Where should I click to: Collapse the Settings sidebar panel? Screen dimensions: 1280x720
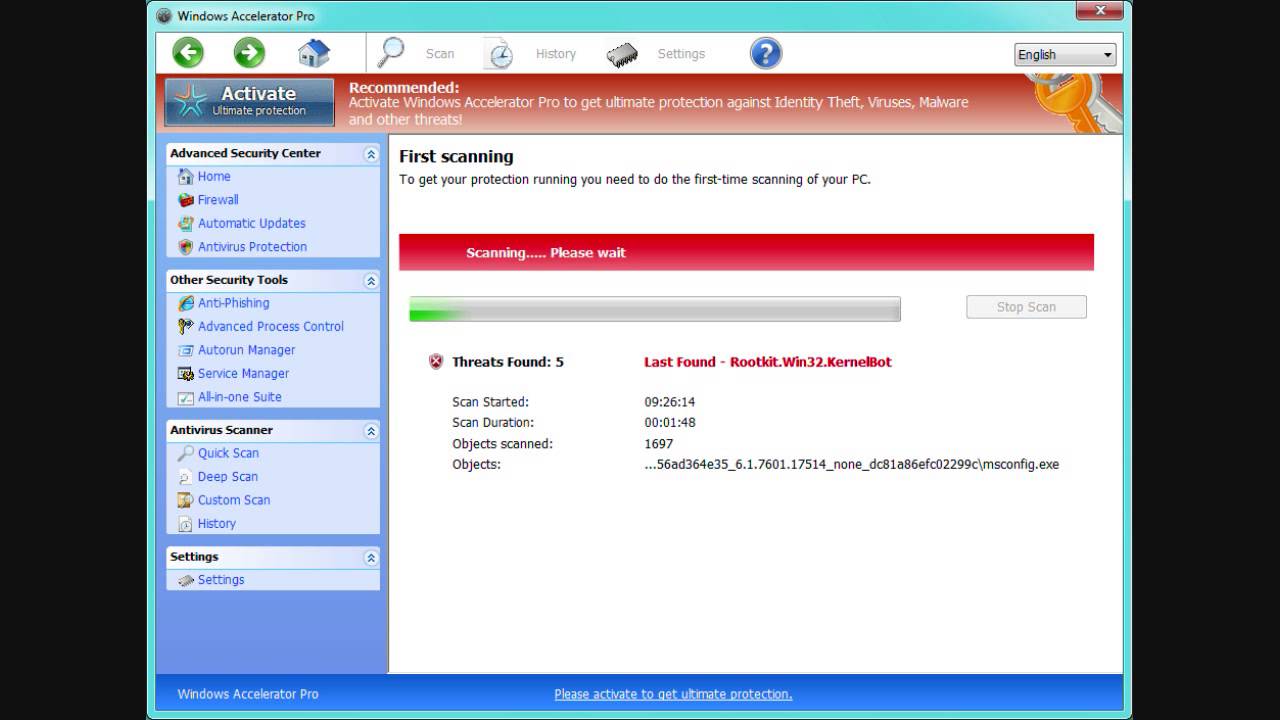point(371,558)
